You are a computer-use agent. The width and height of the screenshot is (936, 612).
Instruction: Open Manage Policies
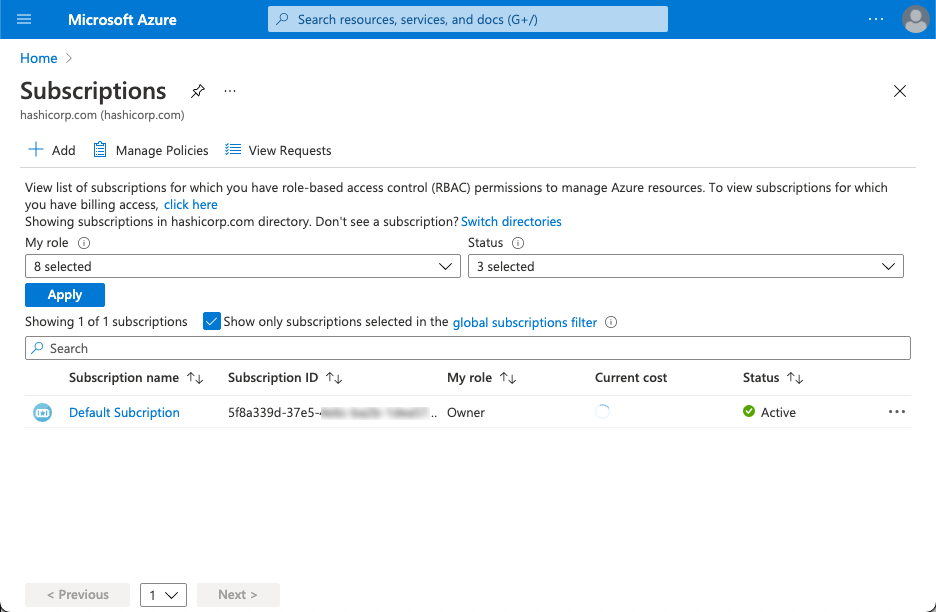pyautogui.click(x=151, y=150)
